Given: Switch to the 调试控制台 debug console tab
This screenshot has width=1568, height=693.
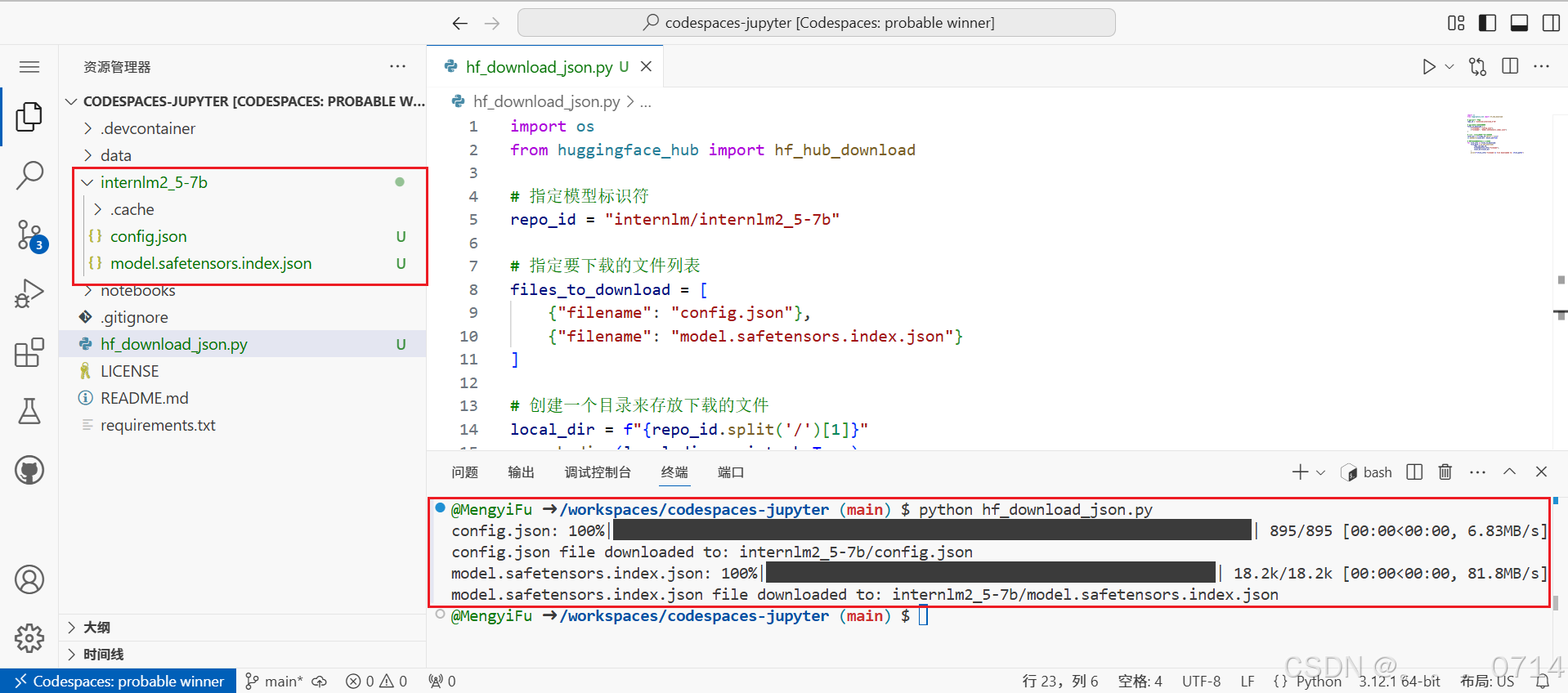Looking at the screenshot, I should click(598, 472).
